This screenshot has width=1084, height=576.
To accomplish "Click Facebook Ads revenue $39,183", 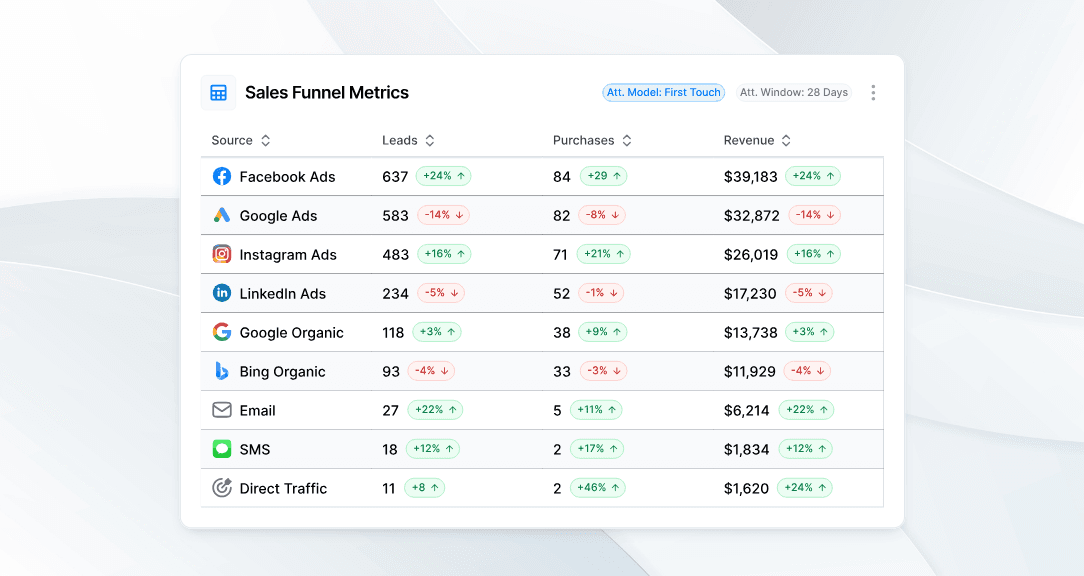I will tap(751, 177).
